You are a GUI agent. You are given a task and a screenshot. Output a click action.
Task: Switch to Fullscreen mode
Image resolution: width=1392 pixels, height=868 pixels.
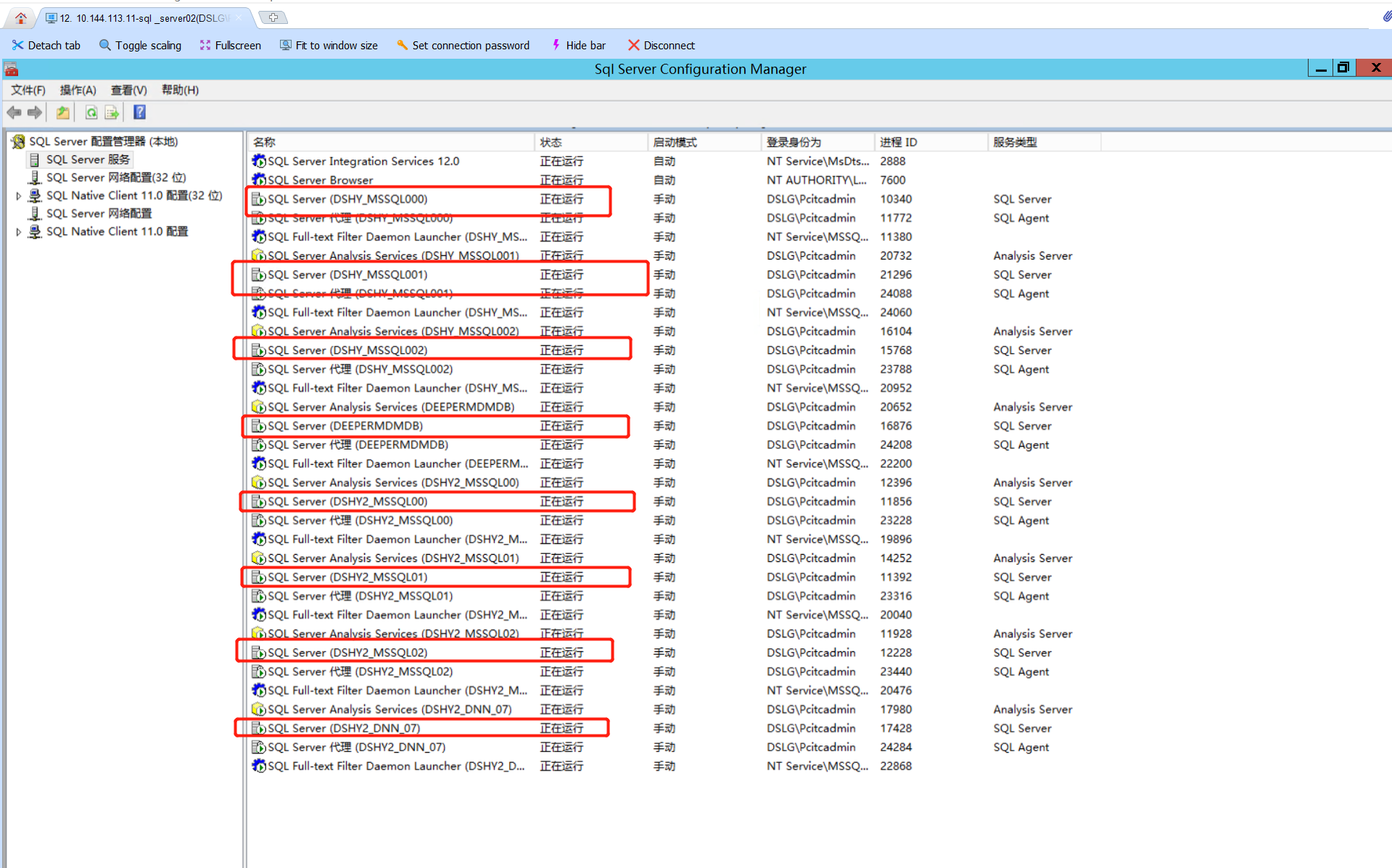(x=231, y=45)
